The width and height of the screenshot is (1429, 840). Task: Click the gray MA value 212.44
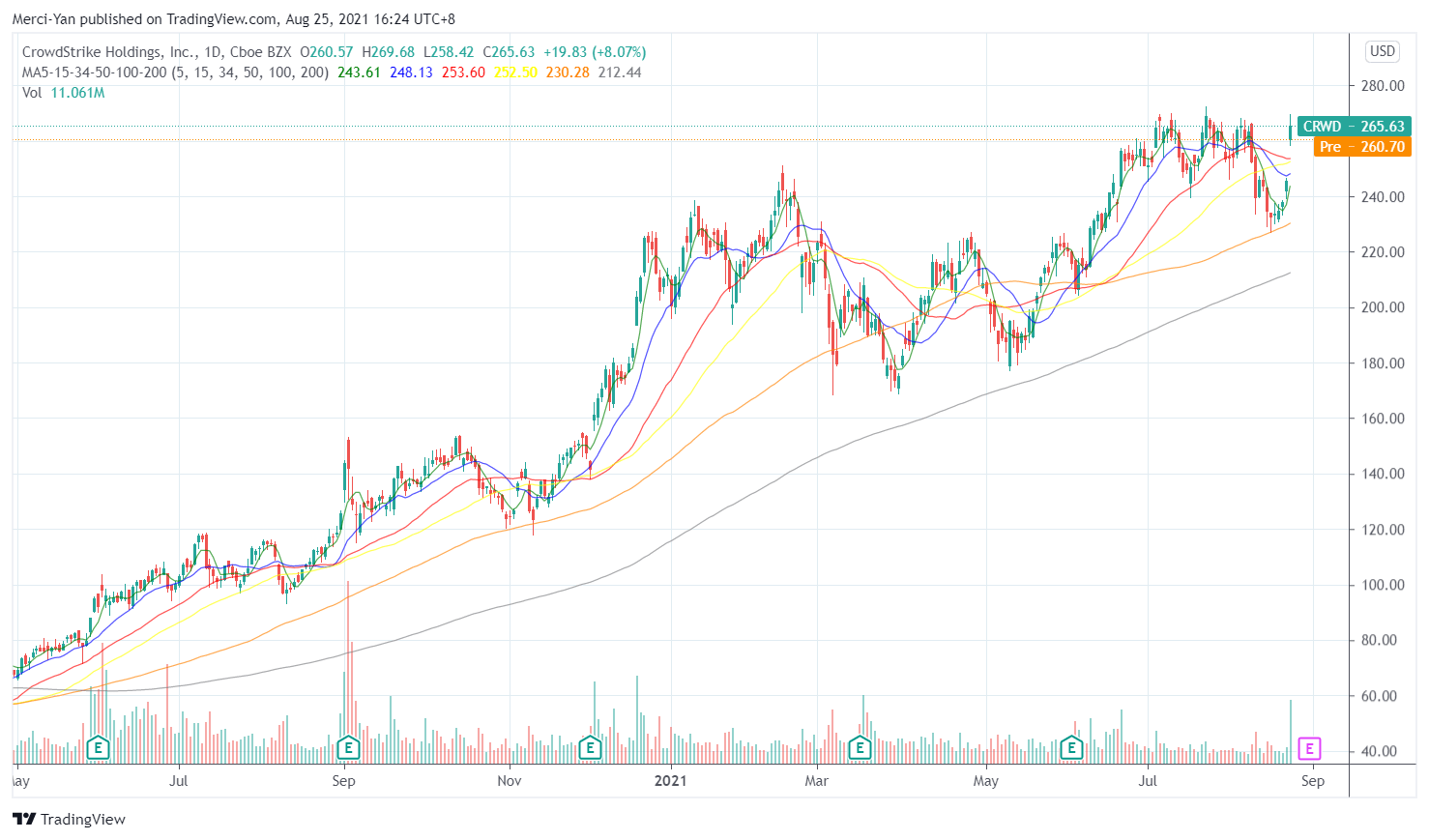[620, 72]
